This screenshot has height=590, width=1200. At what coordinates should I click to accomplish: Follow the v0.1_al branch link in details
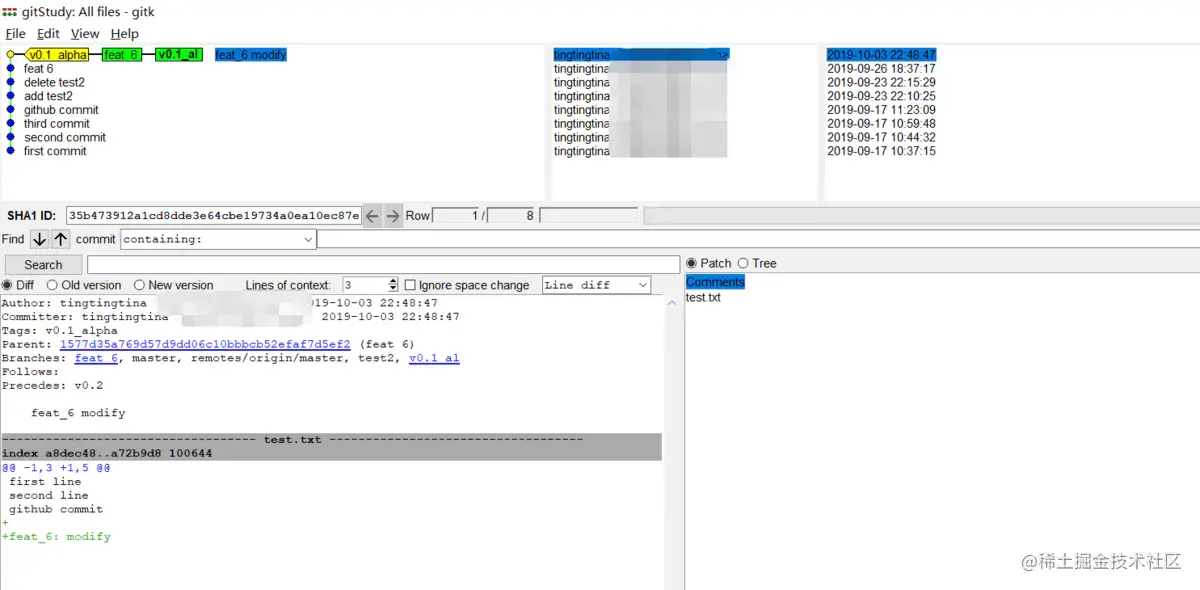(x=434, y=358)
